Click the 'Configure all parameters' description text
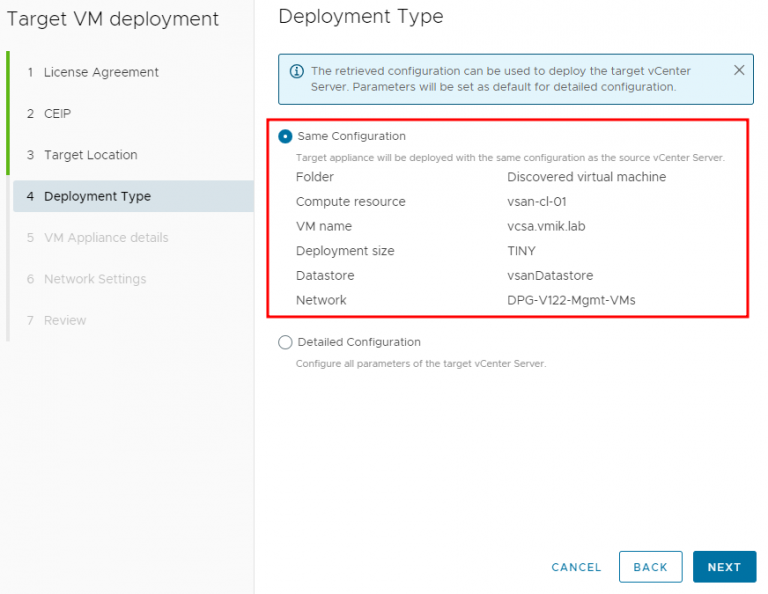The height and width of the screenshot is (594, 768). pos(421,363)
